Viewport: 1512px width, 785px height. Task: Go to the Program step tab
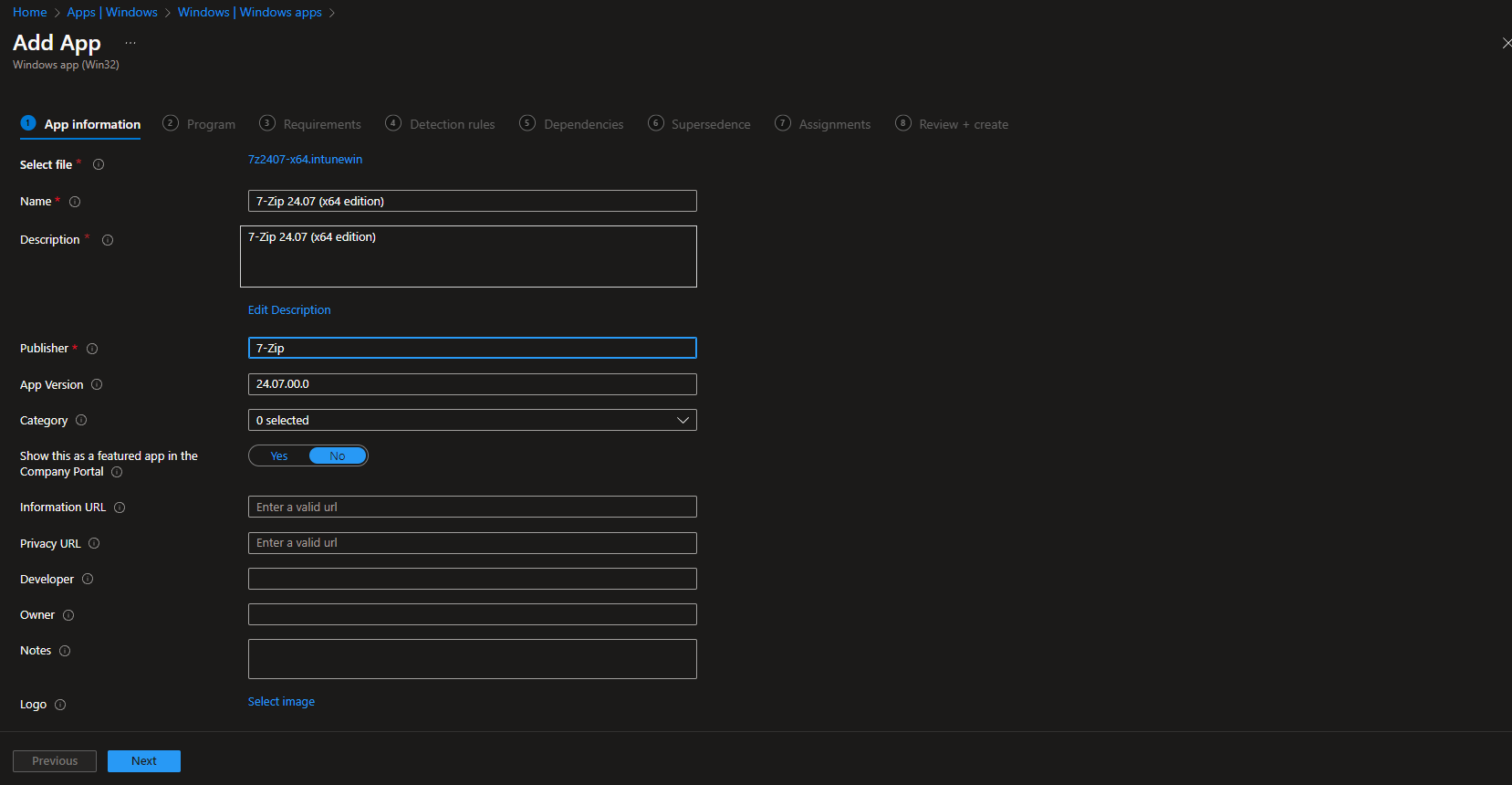pos(199,124)
